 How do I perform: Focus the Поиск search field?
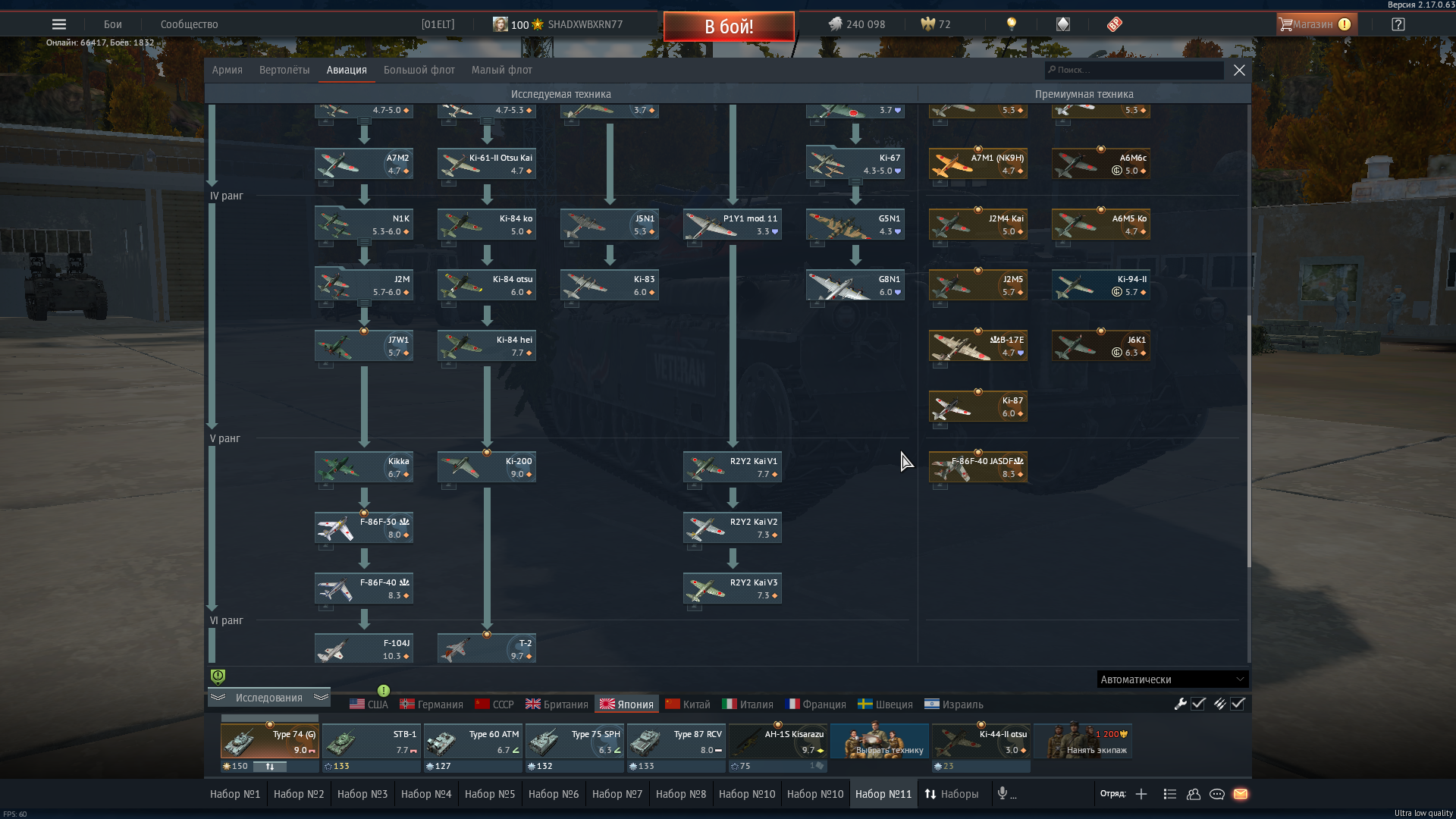(x=1134, y=70)
